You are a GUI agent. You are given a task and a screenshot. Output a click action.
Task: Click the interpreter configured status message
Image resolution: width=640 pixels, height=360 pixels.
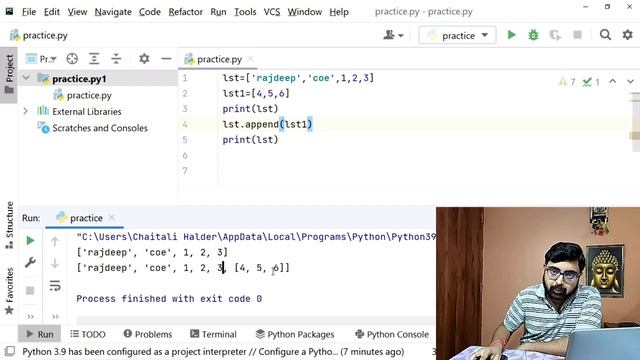click(213, 351)
